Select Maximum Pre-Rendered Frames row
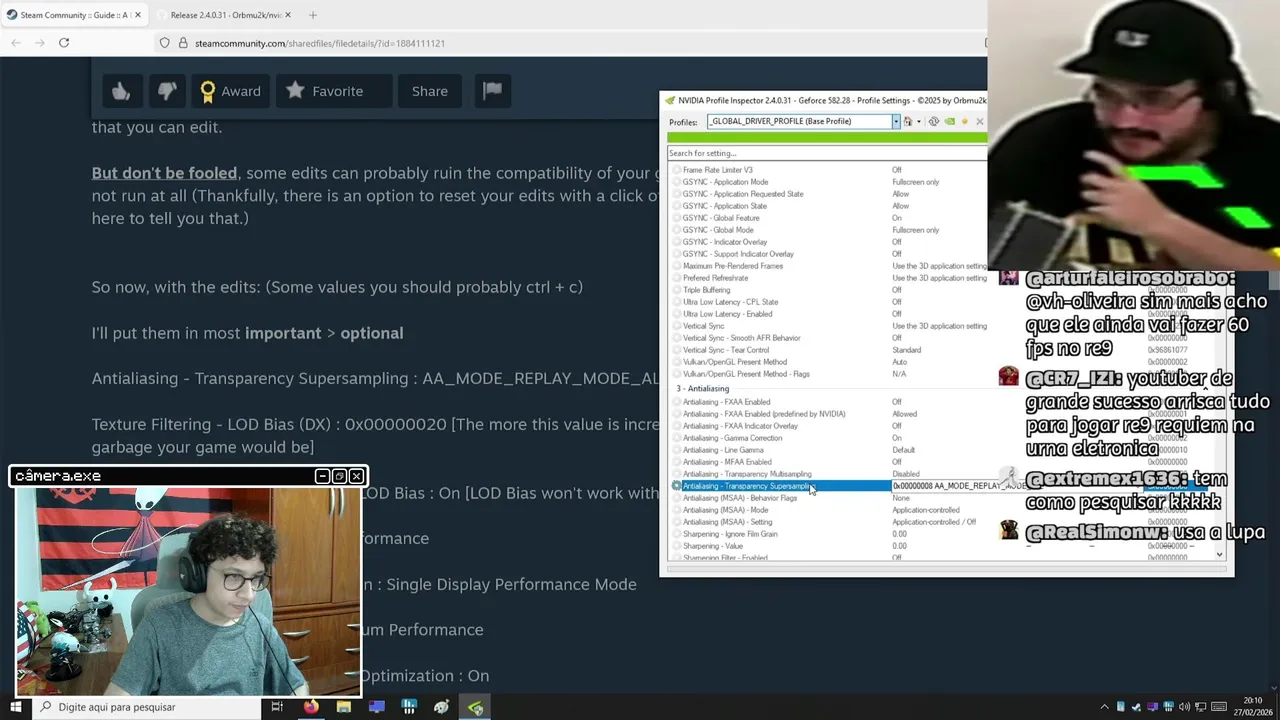 [828, 266]
